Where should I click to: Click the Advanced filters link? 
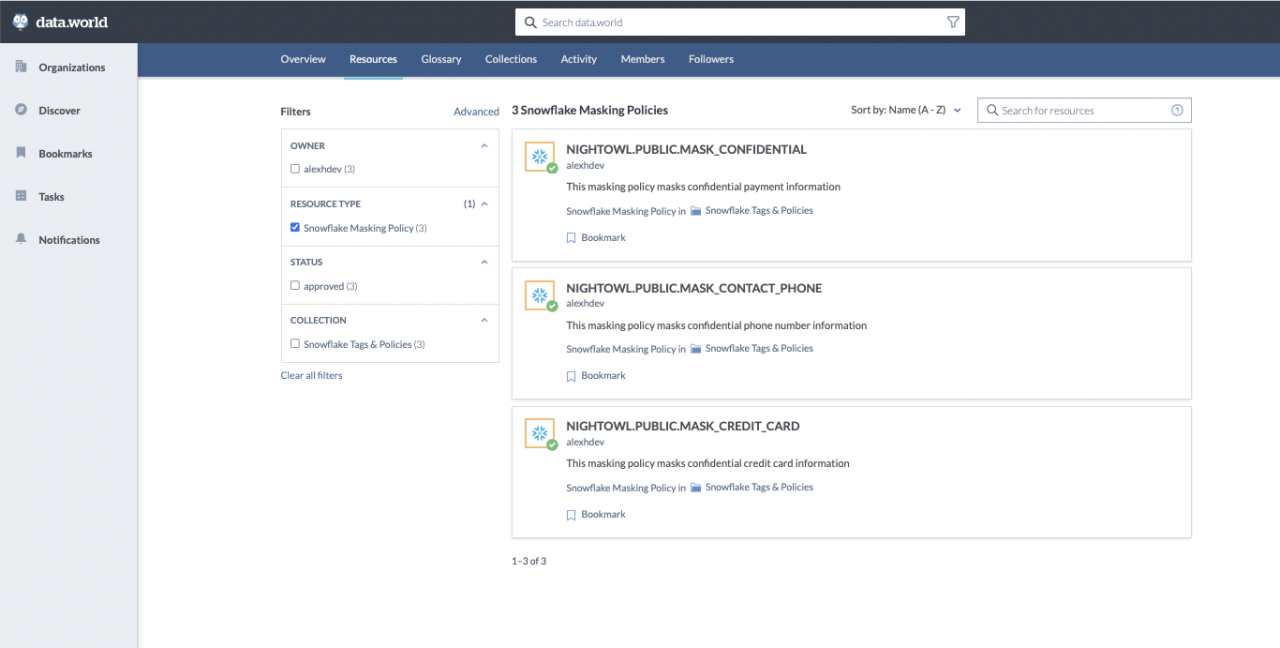click(476, 112)
